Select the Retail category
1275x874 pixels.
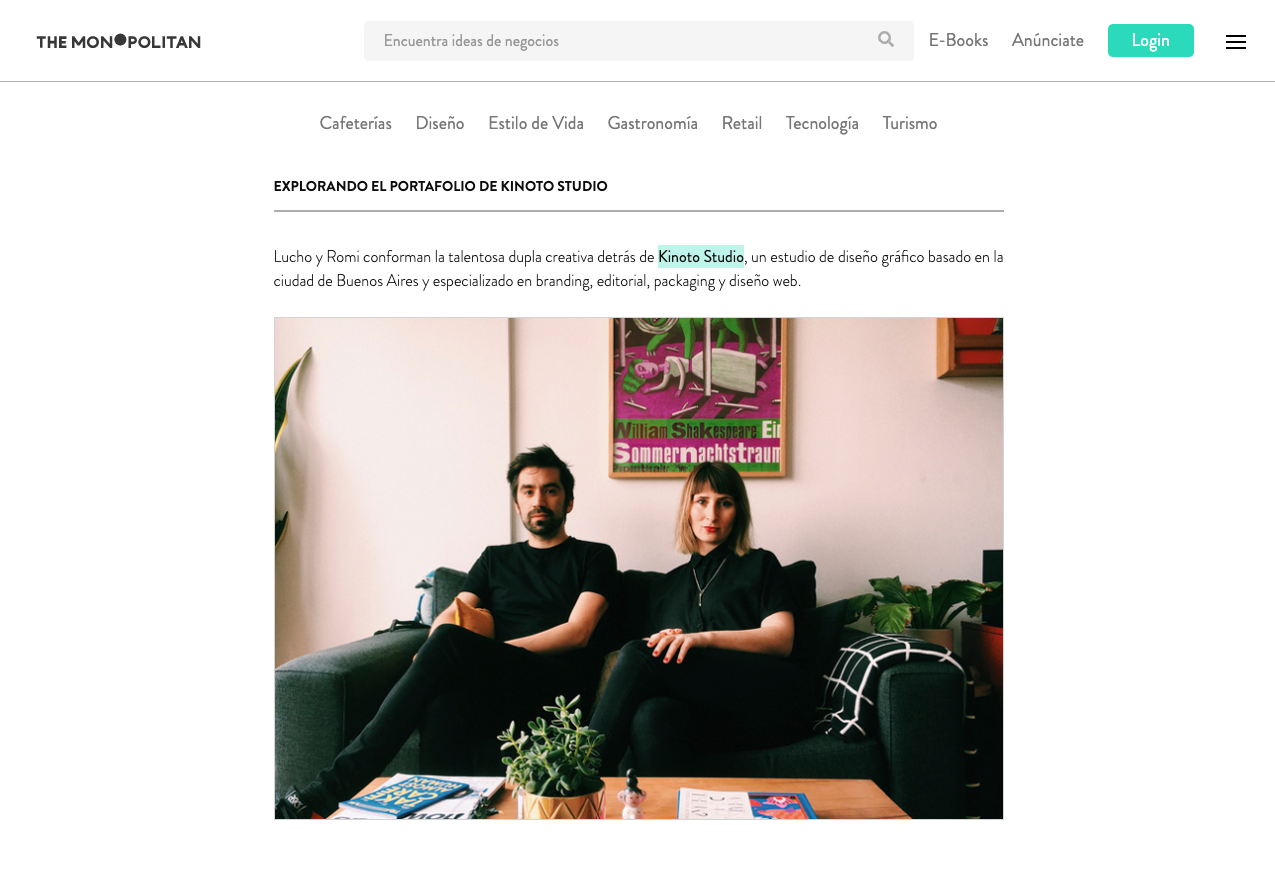coord(742,123)
